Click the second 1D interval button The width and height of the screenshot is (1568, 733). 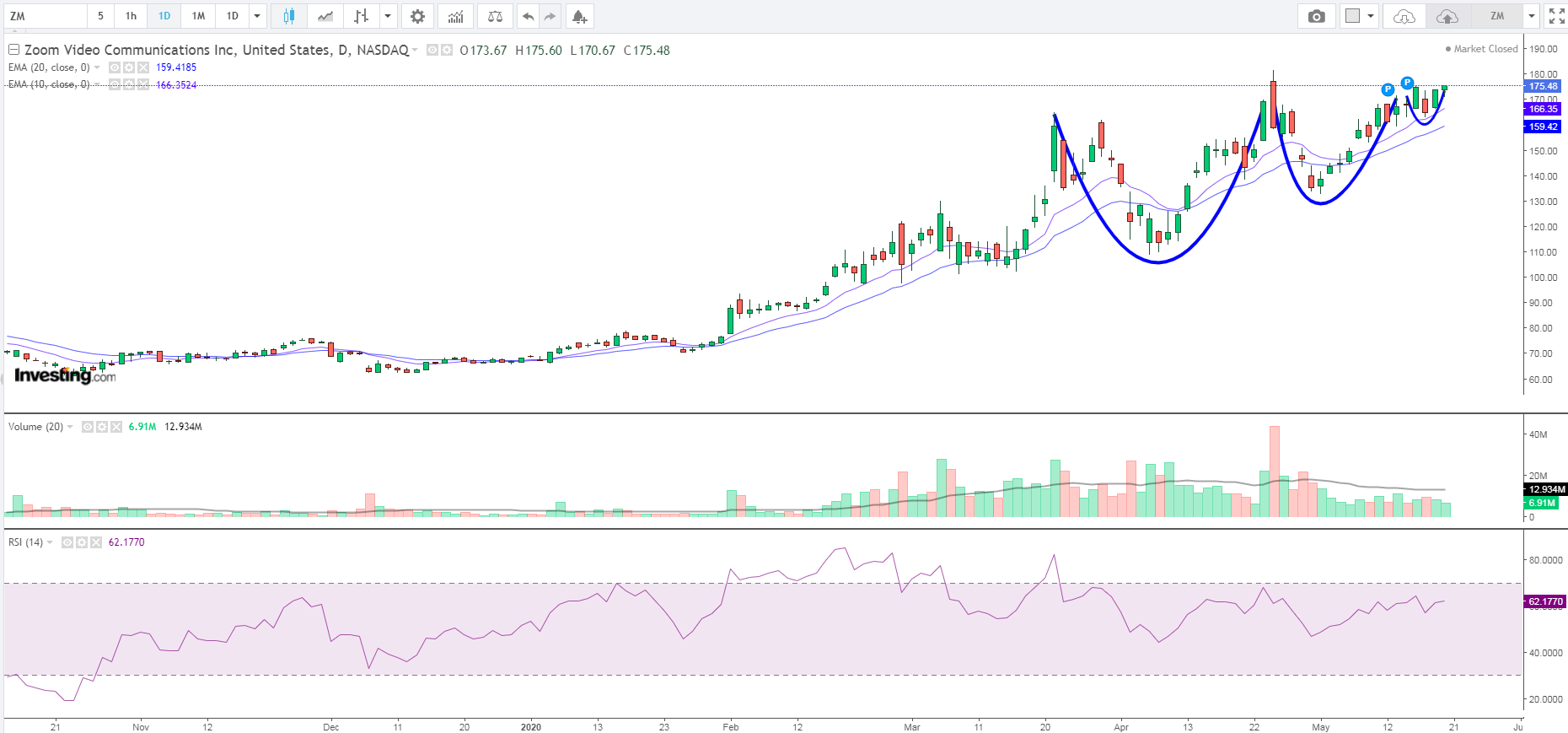coord(233,16)
